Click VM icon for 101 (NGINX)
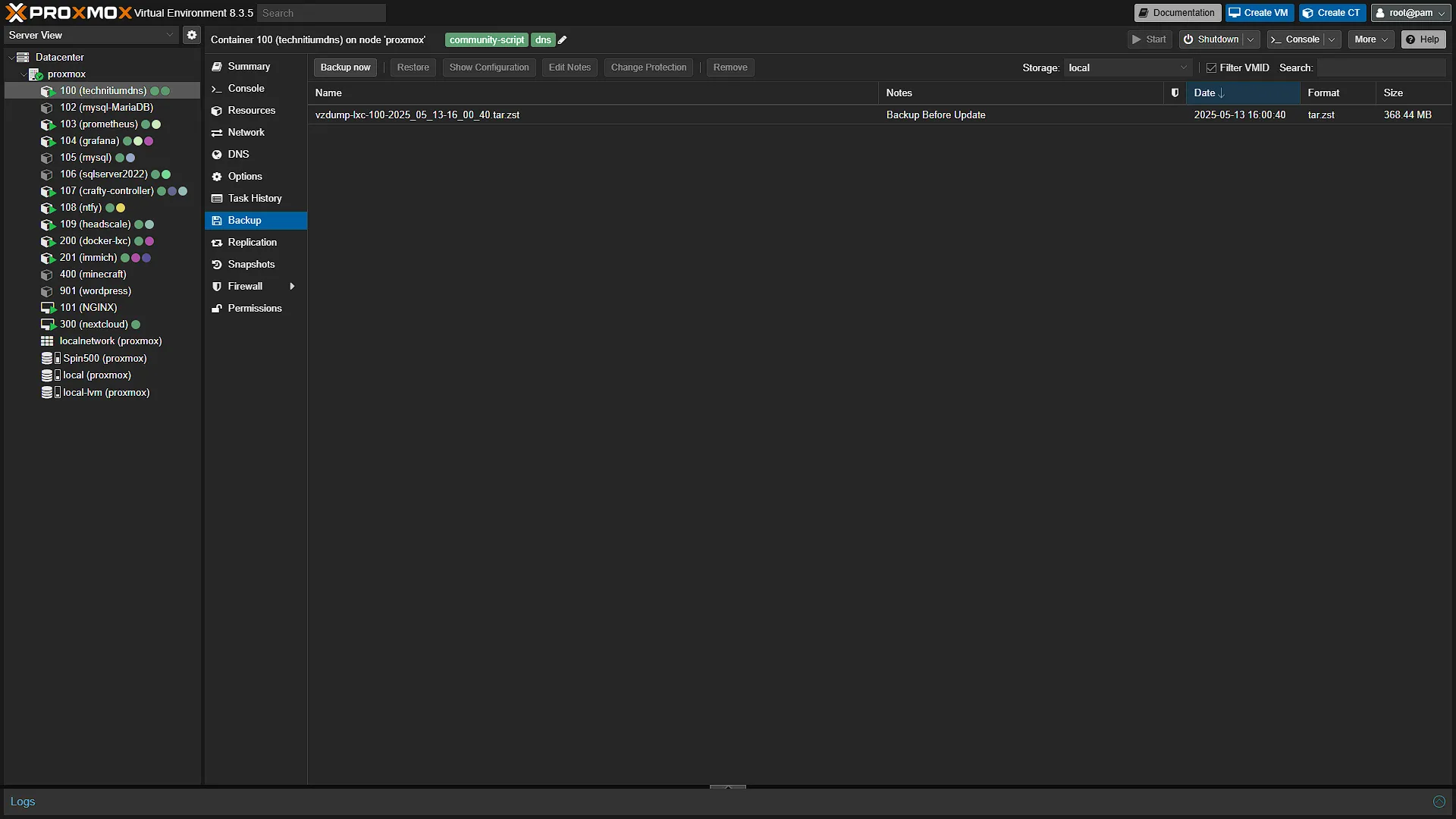The height and width of the screenshot is (819, 1456). (x=47, y=308)
